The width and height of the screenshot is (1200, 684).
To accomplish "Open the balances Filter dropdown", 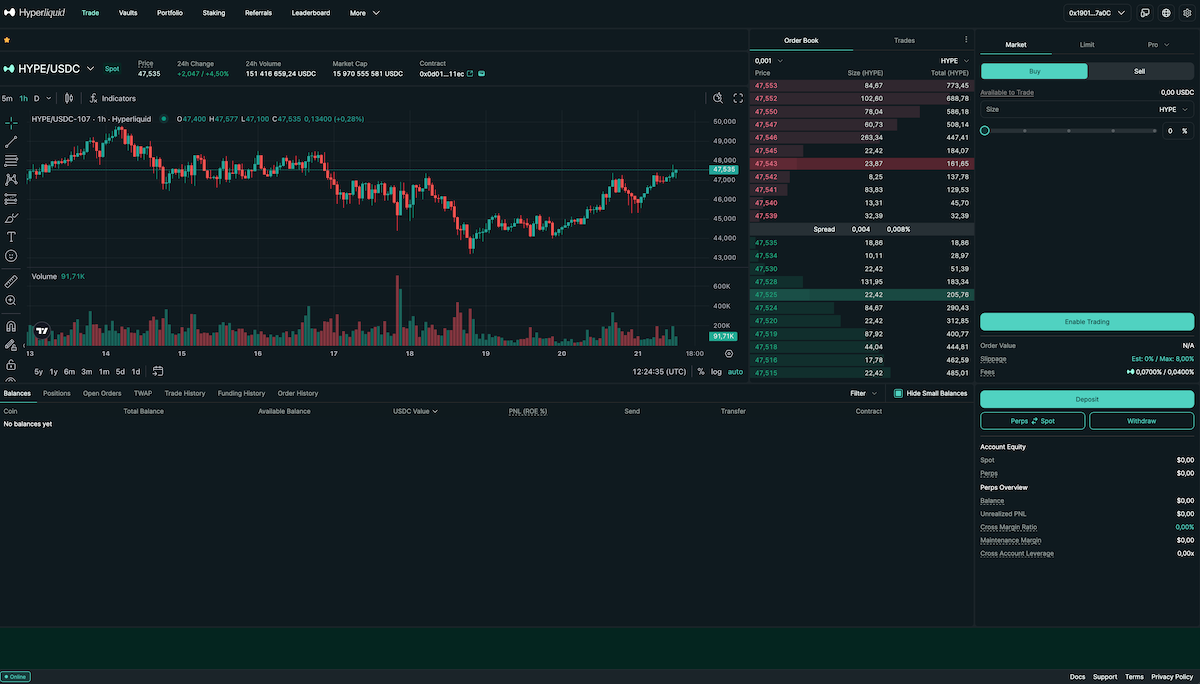I will click(x=863, y=393).
